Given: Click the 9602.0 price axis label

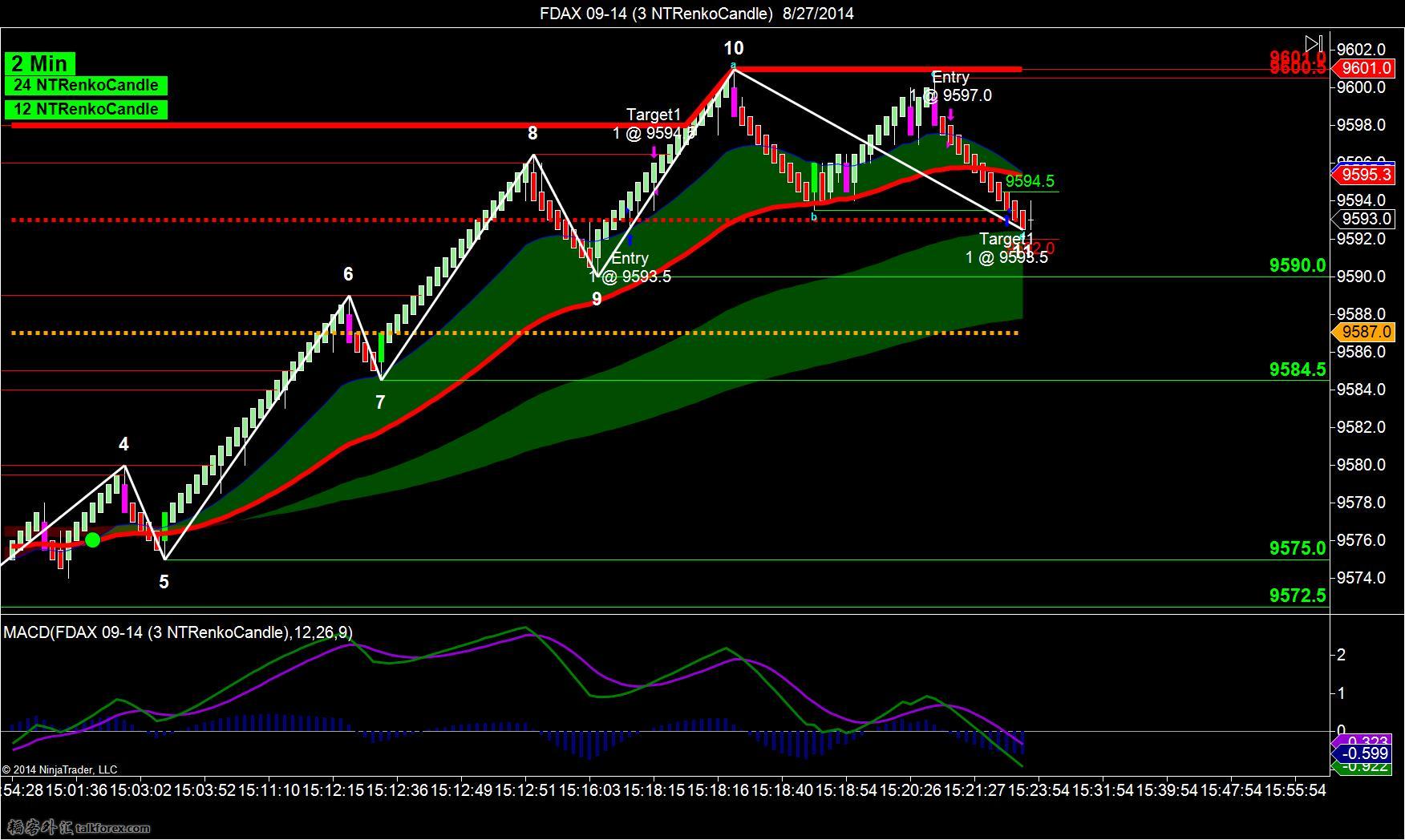Looking at the screenshot, I should tap(1361, 50).
